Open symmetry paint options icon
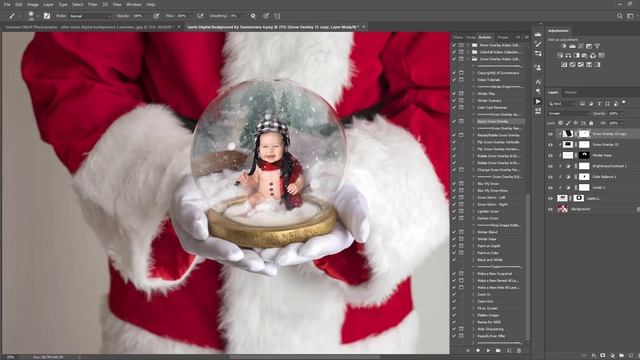 point(277,16)
